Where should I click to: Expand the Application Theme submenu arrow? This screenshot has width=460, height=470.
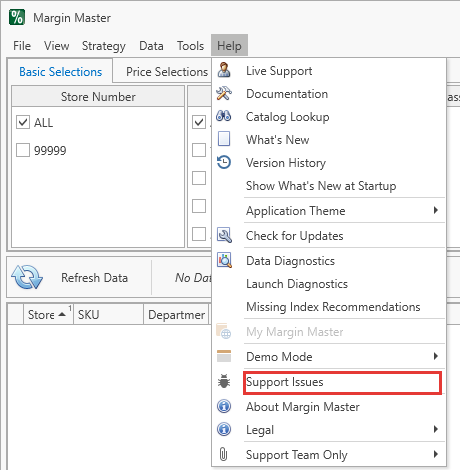tap(436, 210)
